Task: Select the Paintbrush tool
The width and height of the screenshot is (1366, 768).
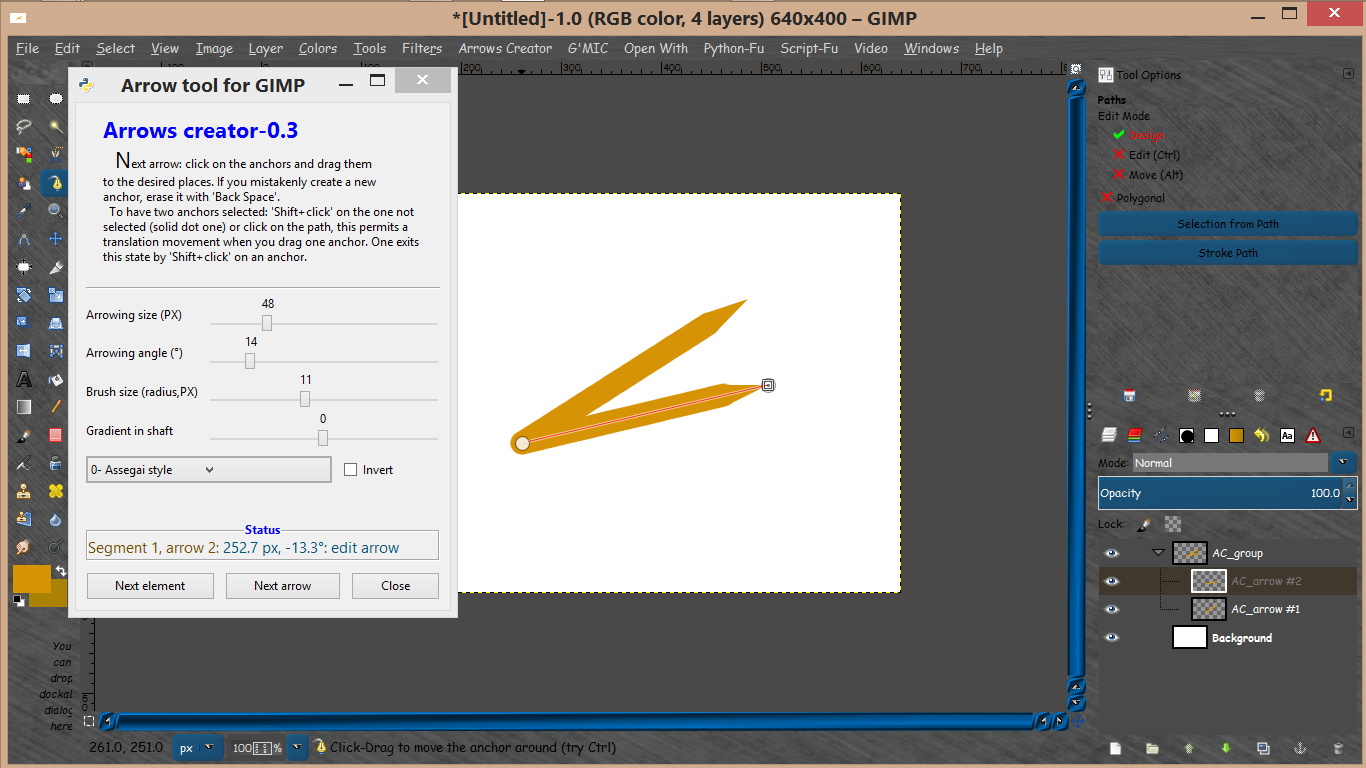Action: [24, 436]
